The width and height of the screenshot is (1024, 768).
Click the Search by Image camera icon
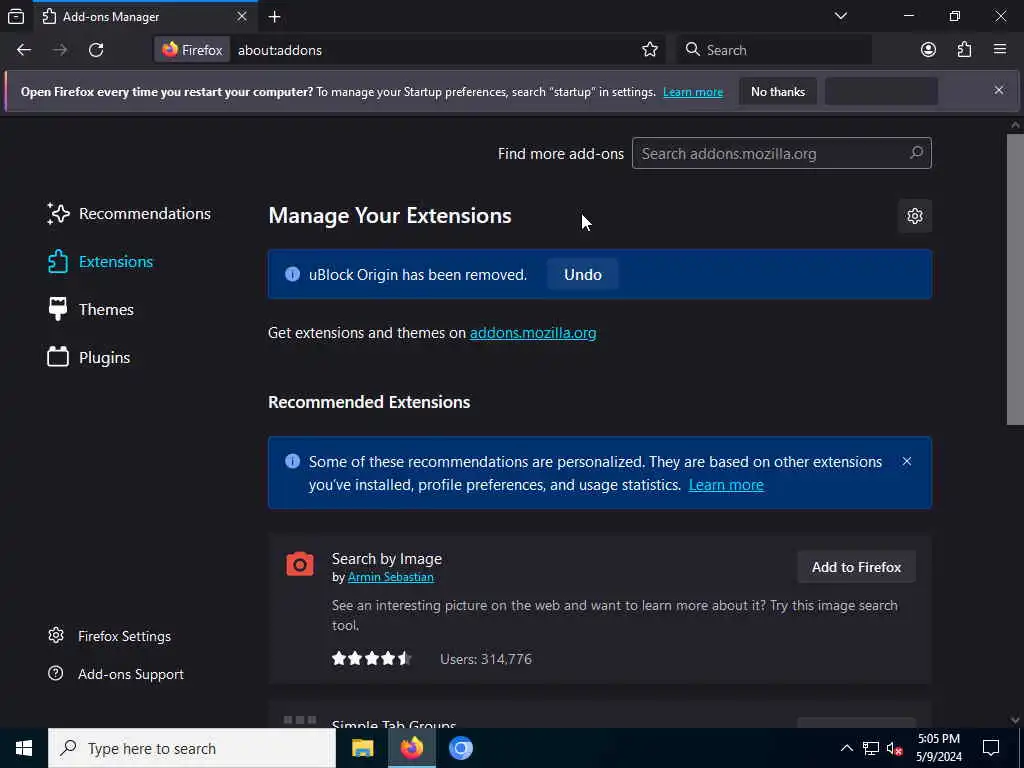(x=300, y=564)
